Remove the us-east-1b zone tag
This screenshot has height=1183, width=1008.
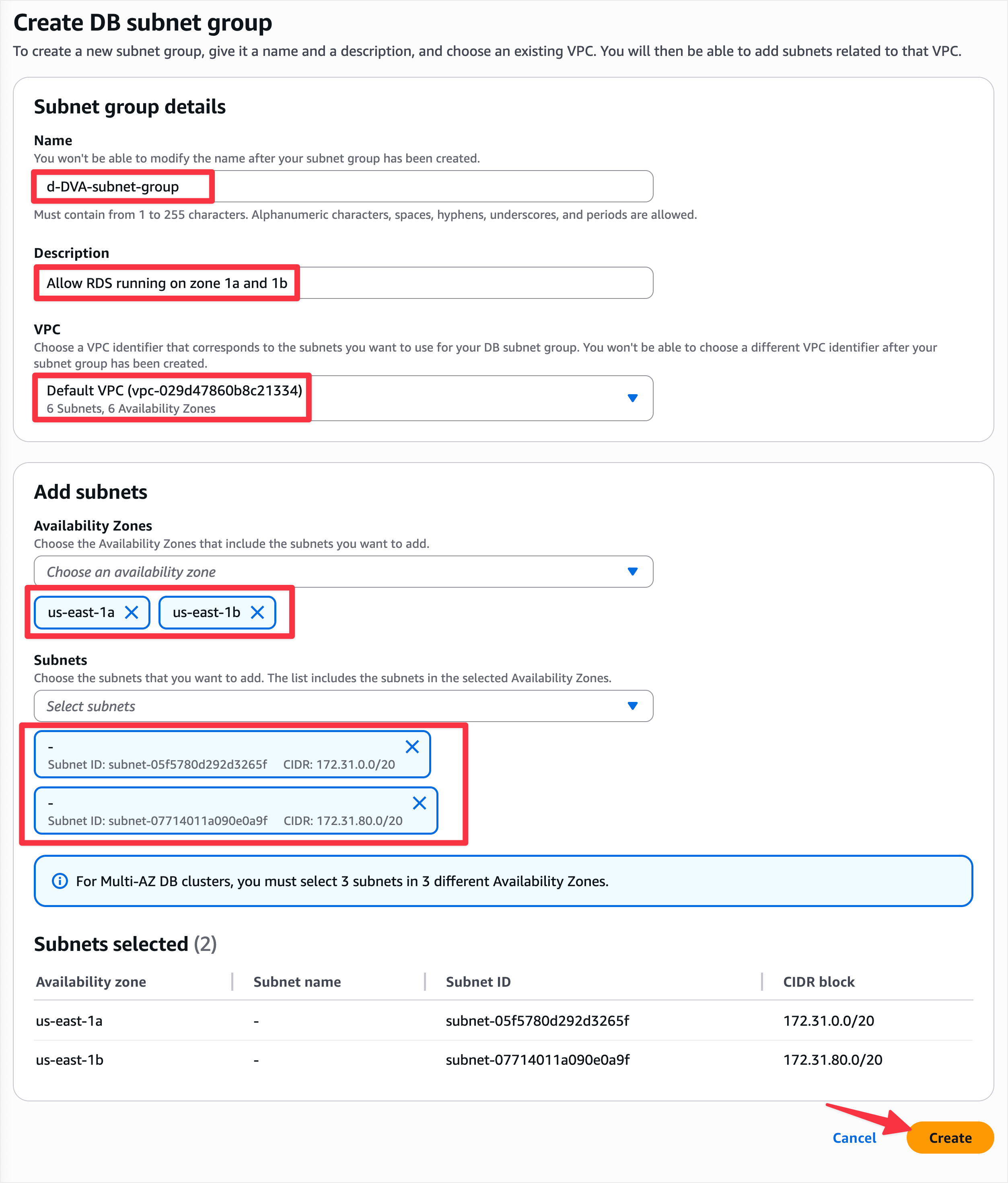click(x=257, y=612)
